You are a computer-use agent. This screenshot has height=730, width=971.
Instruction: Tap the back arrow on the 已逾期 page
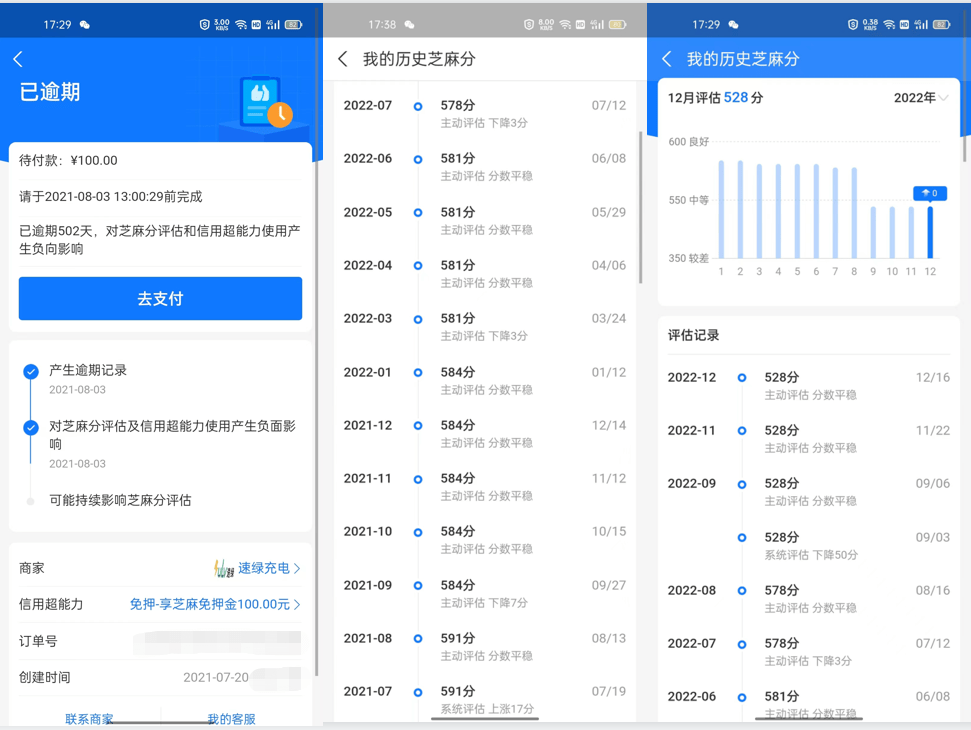(18, 58)
